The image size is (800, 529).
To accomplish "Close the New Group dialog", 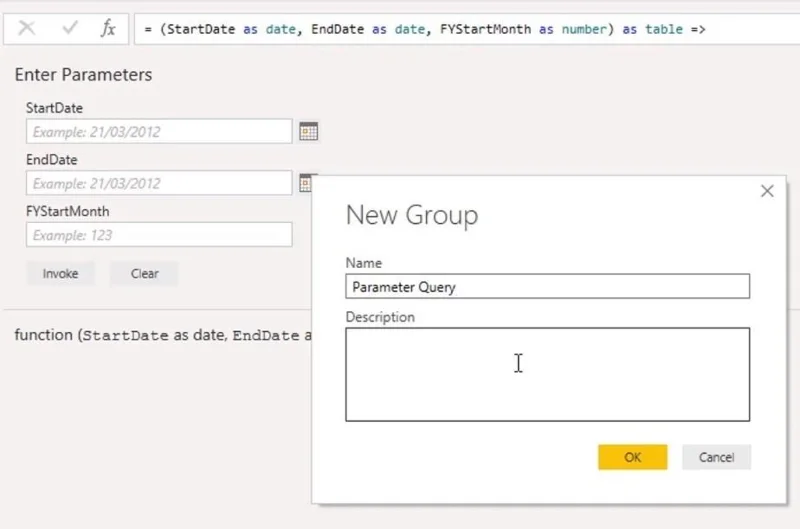I will tap(767, 191).
